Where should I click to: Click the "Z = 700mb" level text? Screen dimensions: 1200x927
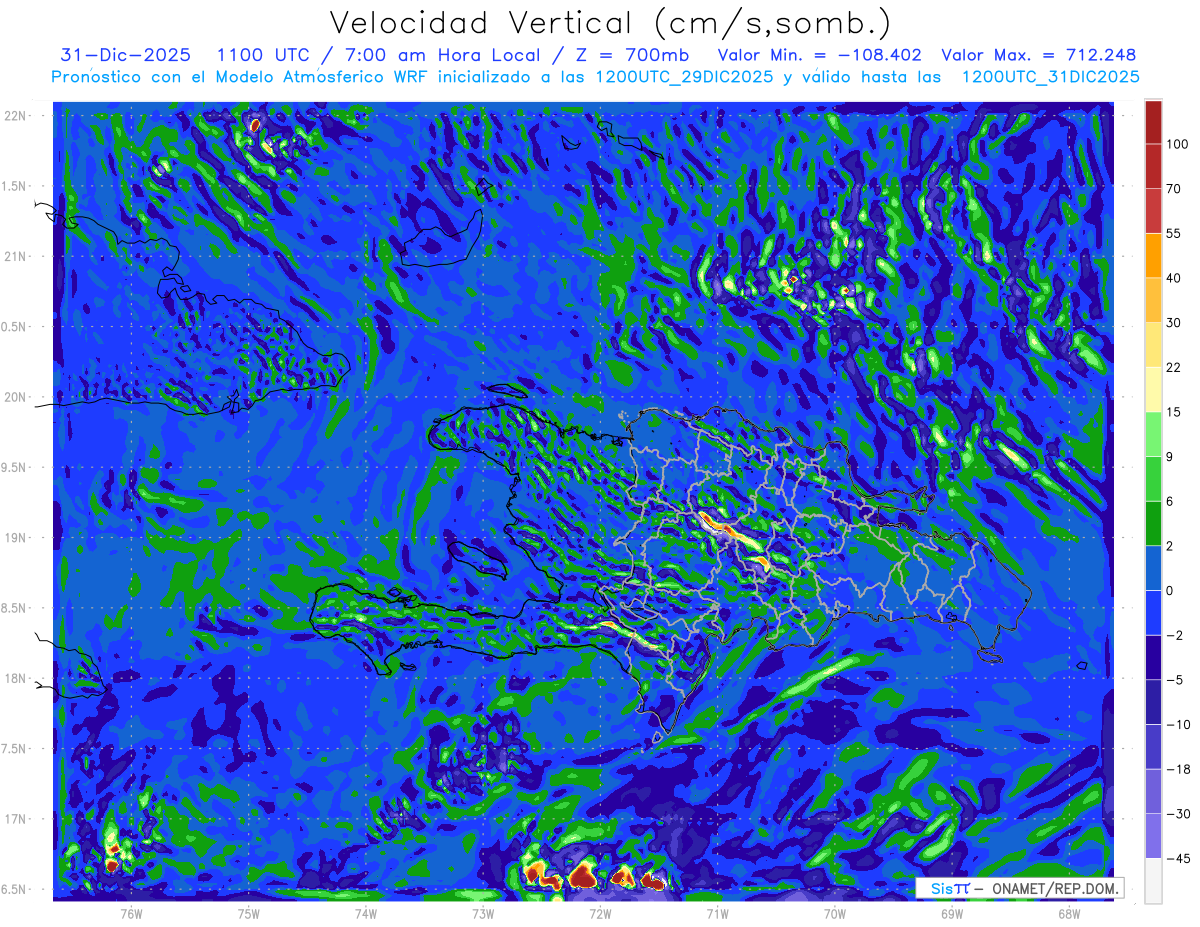(x=629, y=55)
